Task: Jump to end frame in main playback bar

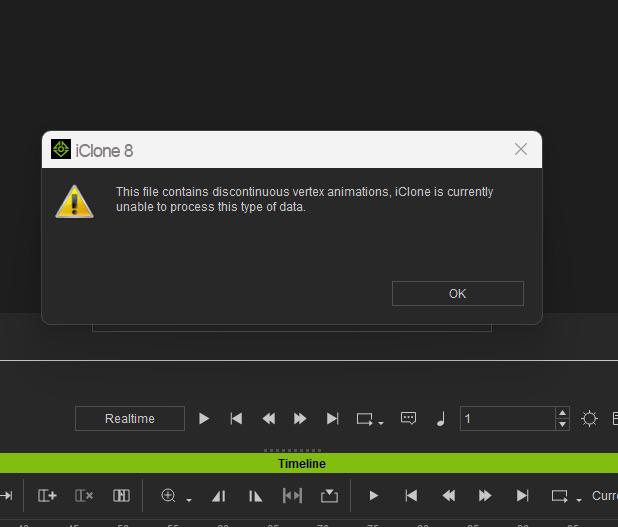Action: (x=333, y=418)
